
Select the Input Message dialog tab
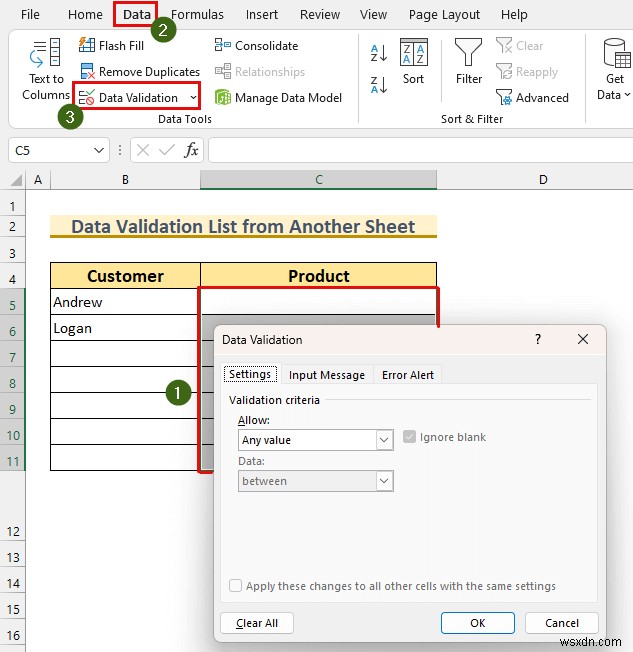pyautogui.click(x=326, y=375)
